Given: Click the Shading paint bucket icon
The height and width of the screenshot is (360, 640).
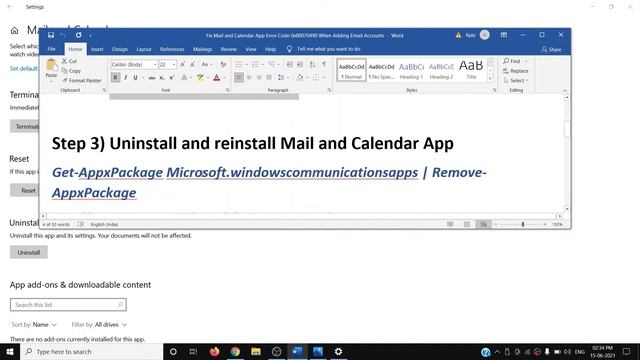Looking at the screenshot, I should pyautogui.click(x=300, y=78).
